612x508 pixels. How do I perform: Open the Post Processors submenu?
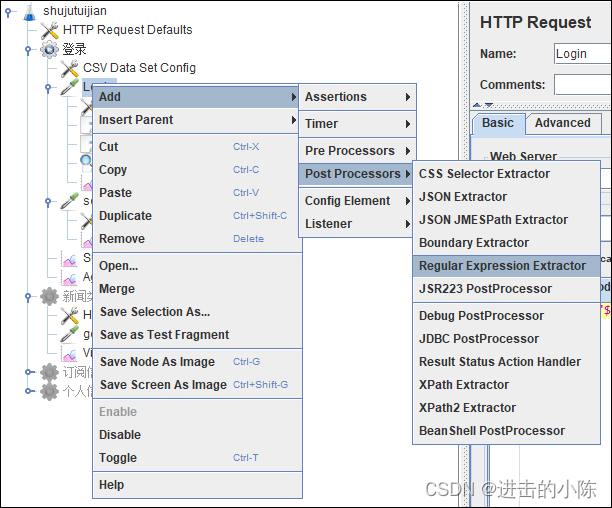pyautogui.click(x=356, y=174)
